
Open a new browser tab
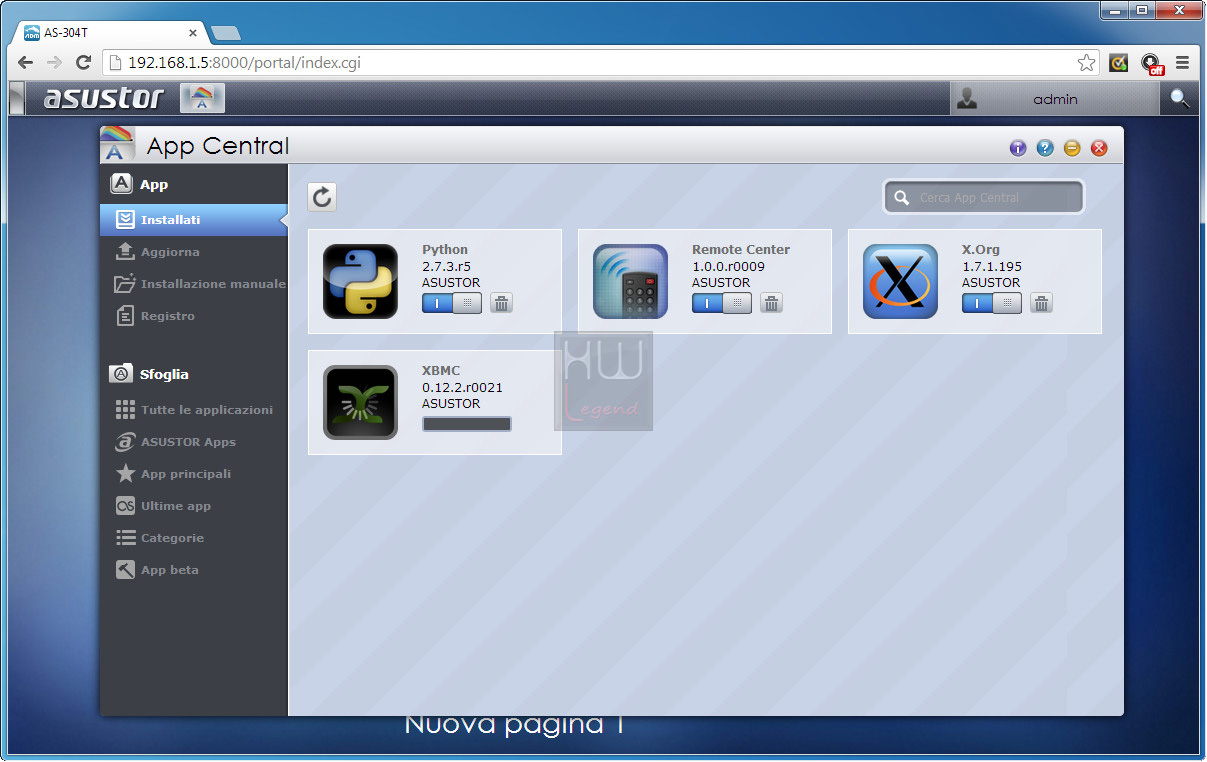click(x=227, y=33)
